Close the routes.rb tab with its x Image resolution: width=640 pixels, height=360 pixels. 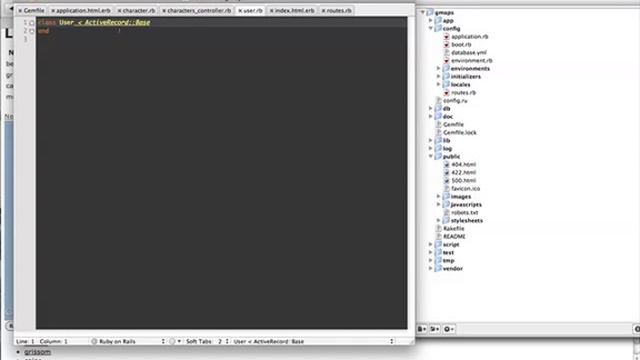coord(323,11)
